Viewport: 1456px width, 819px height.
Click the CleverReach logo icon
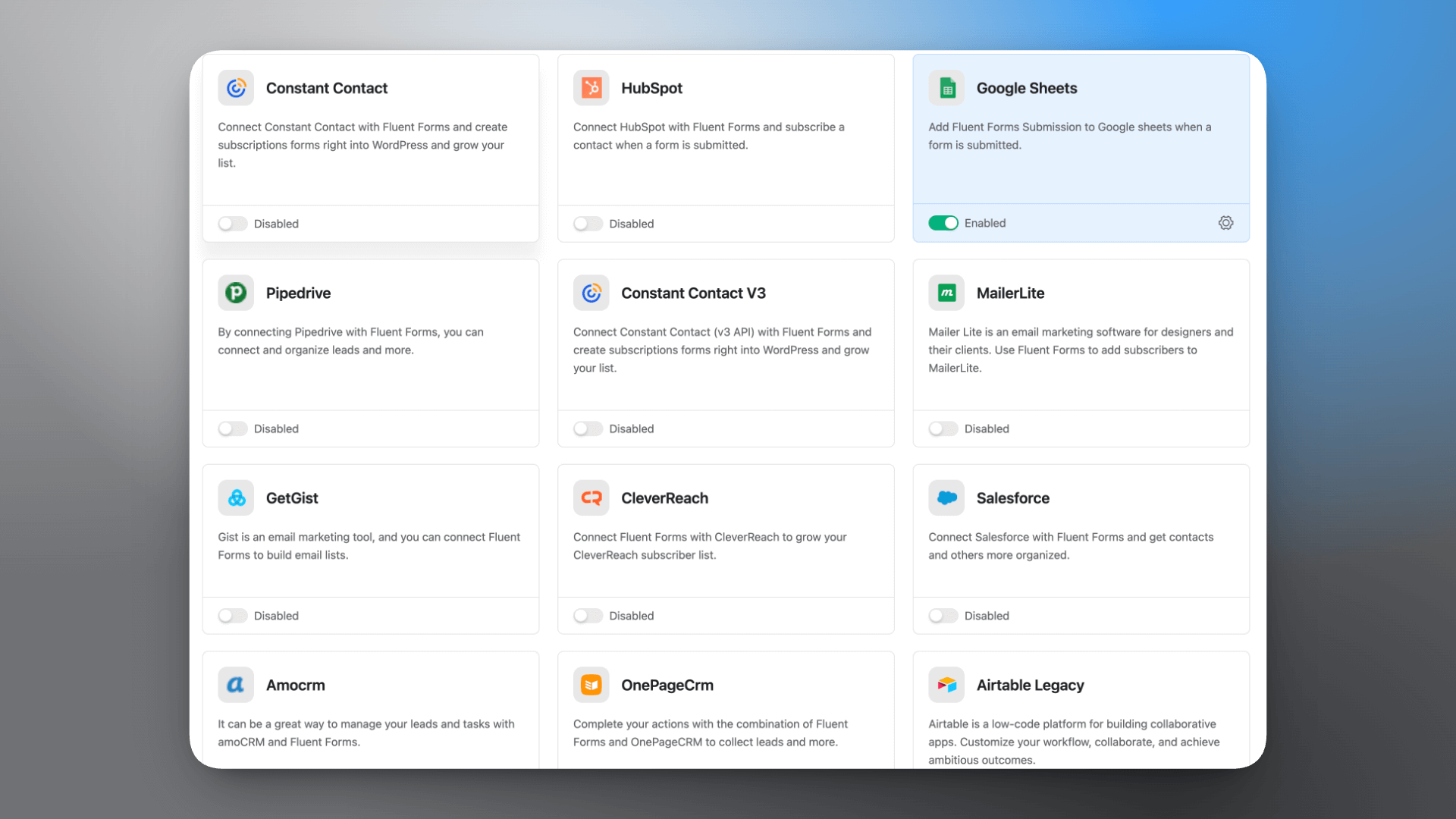coord(591,498)
